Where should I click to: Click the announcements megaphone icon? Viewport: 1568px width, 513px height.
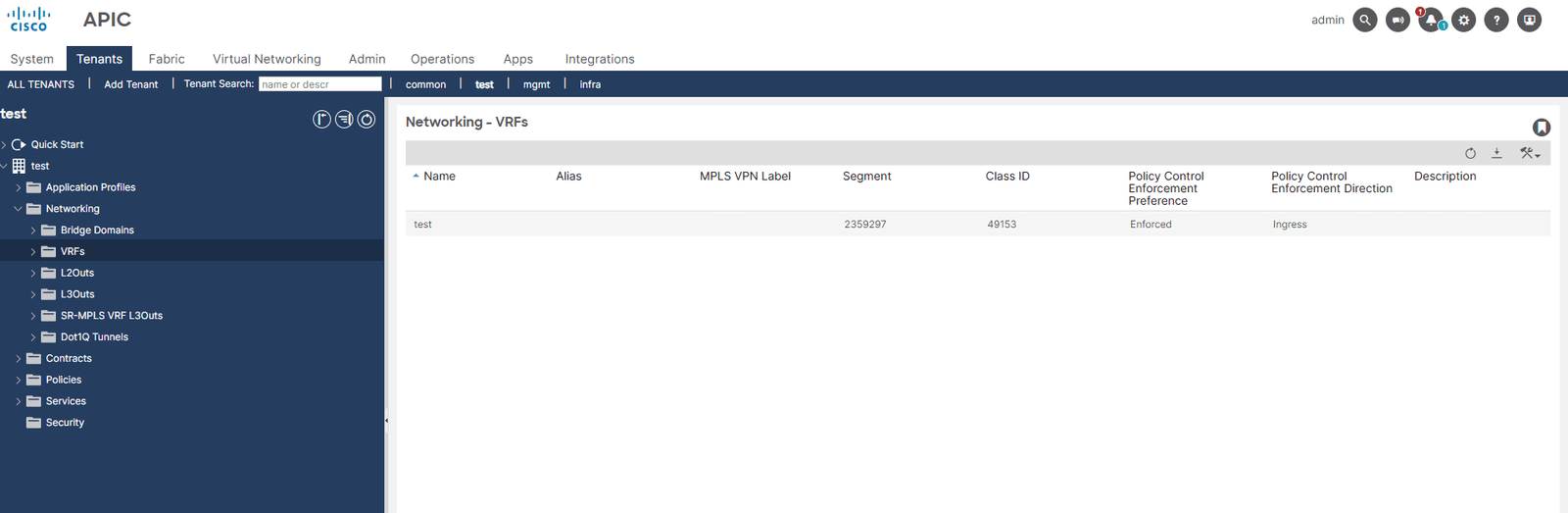tap(1397, 20)
